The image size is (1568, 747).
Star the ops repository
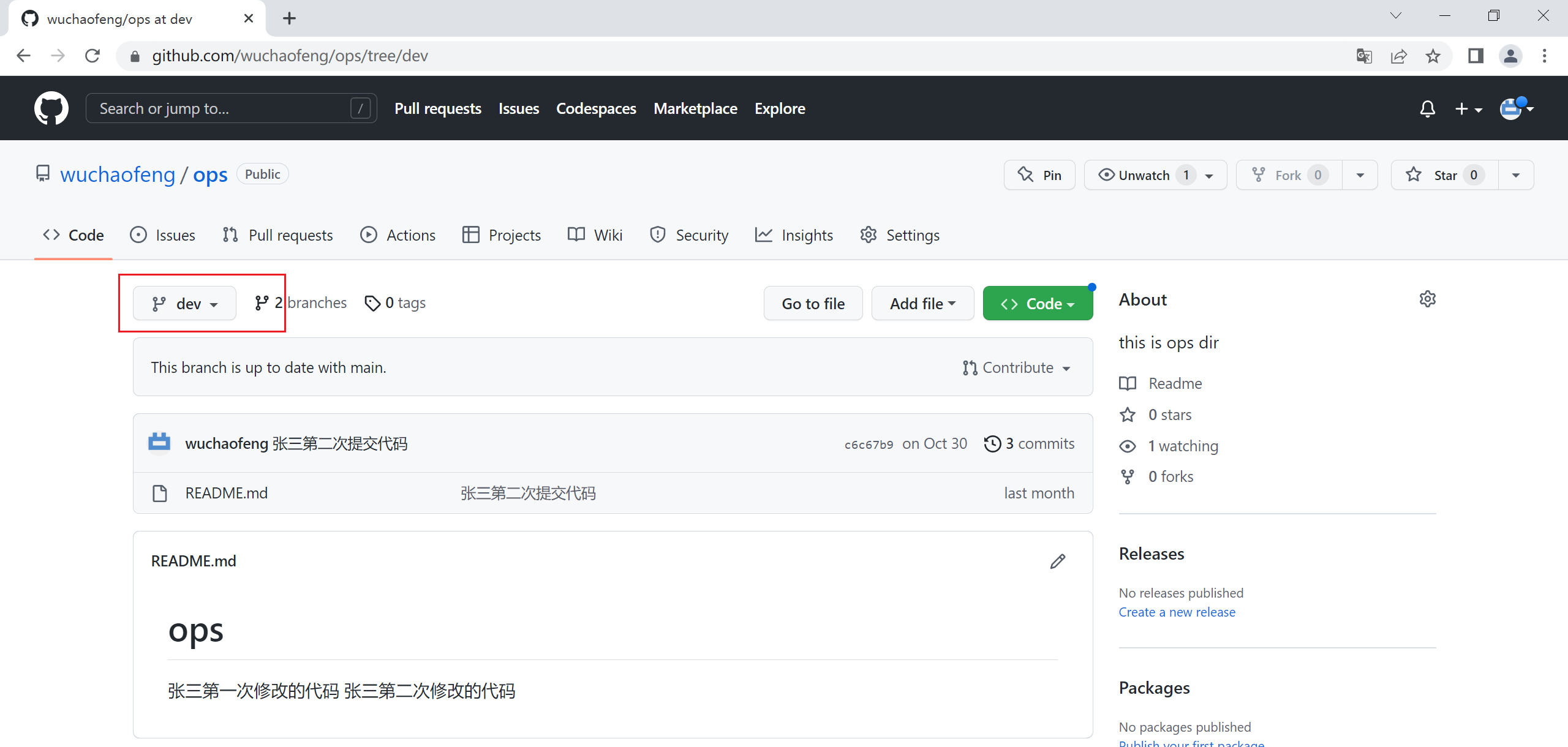tap(1445, 175)
